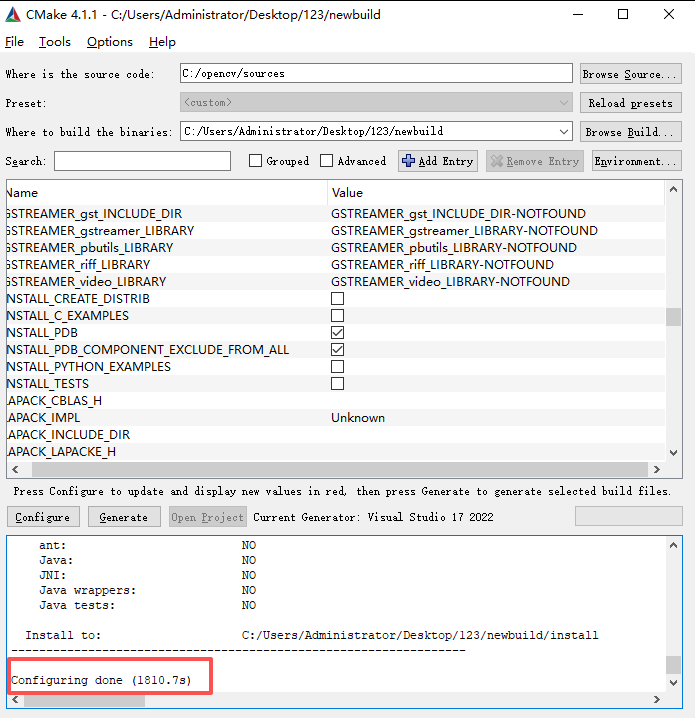Click value GSTREAMER_gst_INCLUDE_DIR-NOTFOUND
695x718 pixels.
tap(458, 214)
